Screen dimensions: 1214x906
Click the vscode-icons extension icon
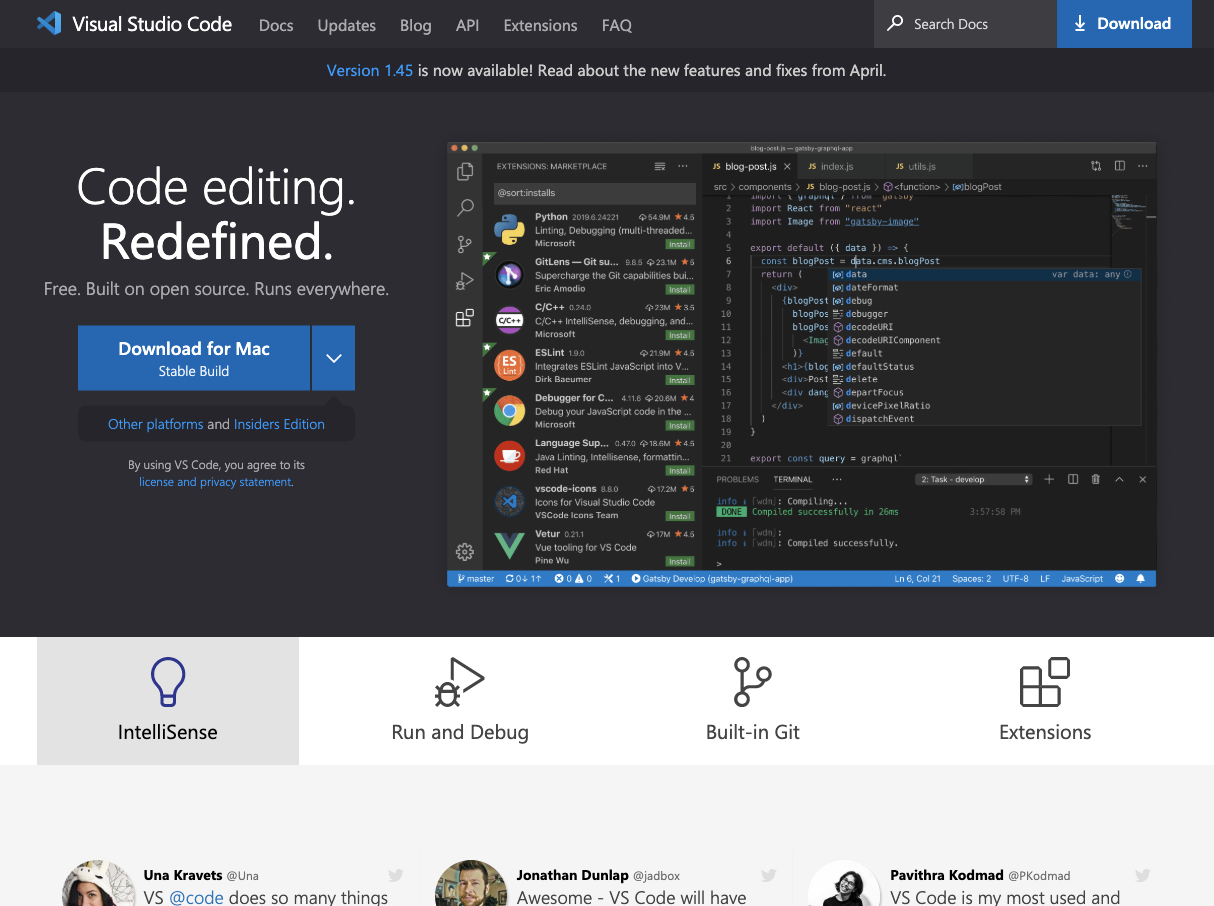pyautogui.click(x=510, y=501)
